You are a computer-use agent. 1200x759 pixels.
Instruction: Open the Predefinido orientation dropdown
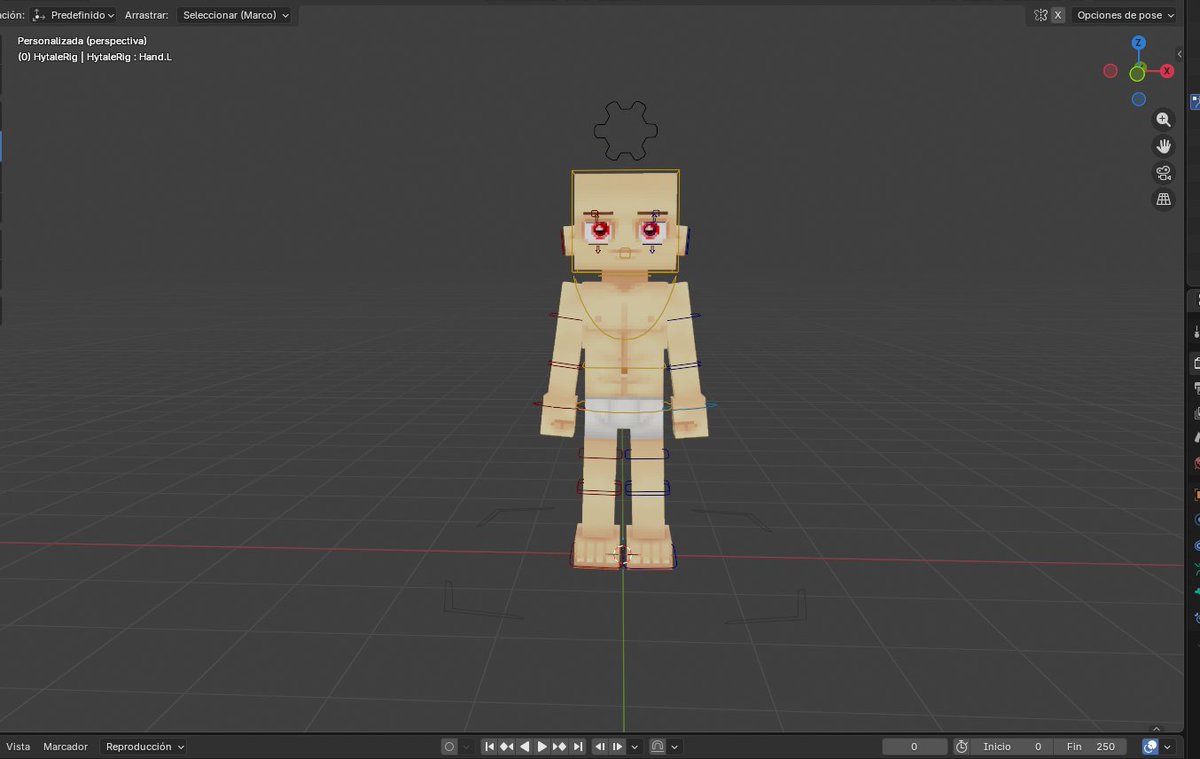(73, 15)
